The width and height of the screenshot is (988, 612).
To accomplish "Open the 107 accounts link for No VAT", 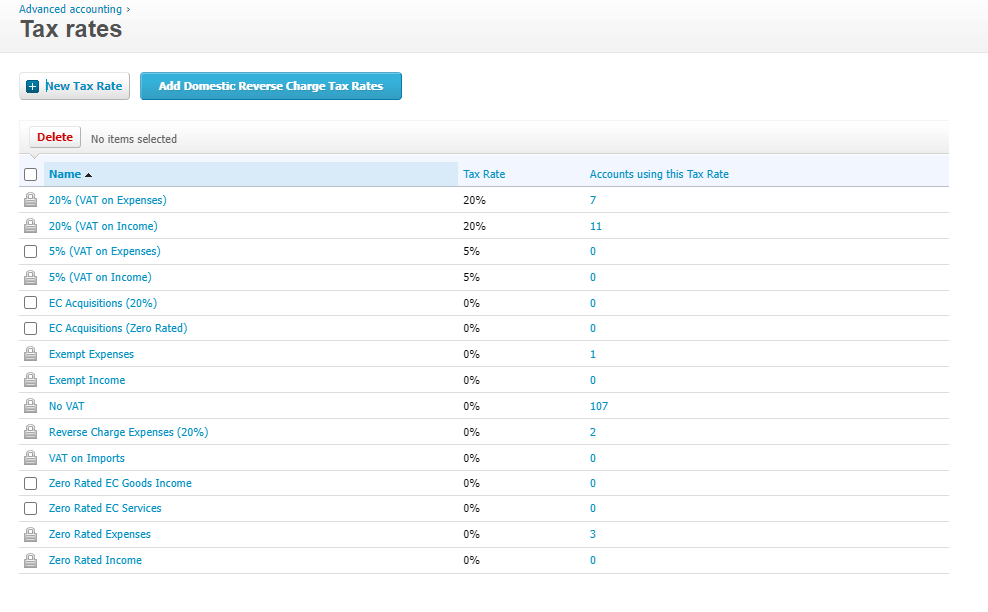I will pos(599,406).
